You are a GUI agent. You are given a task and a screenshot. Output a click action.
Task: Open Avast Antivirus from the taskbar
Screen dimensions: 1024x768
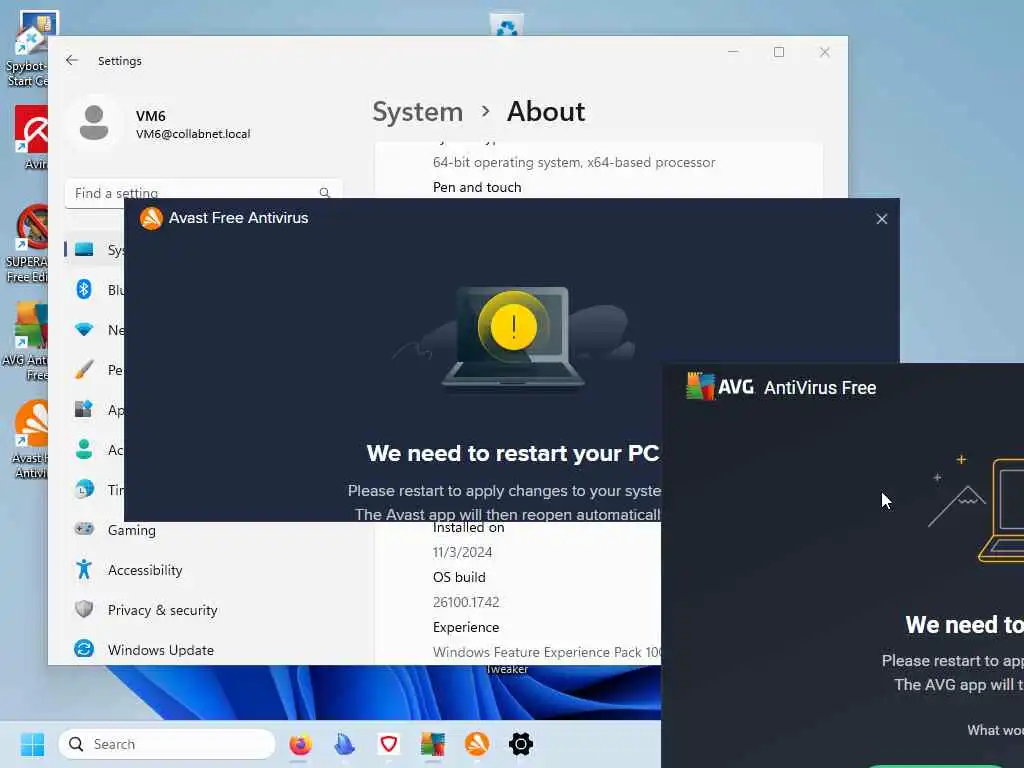coord(477,744)
